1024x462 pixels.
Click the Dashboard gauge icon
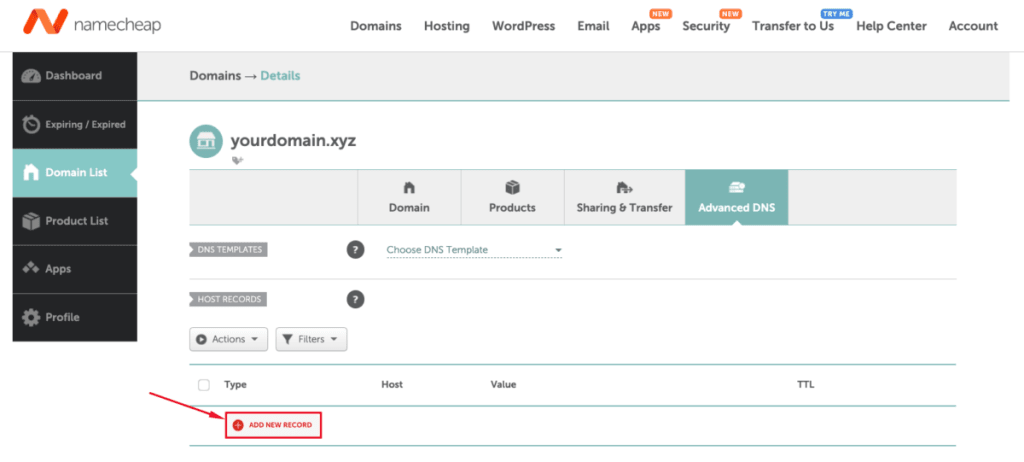tap(31, 76)
